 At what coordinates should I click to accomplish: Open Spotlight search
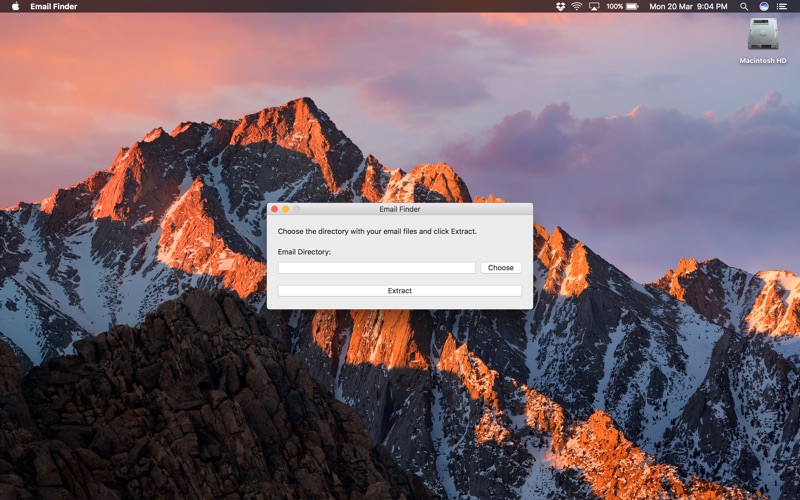(744, 7)
